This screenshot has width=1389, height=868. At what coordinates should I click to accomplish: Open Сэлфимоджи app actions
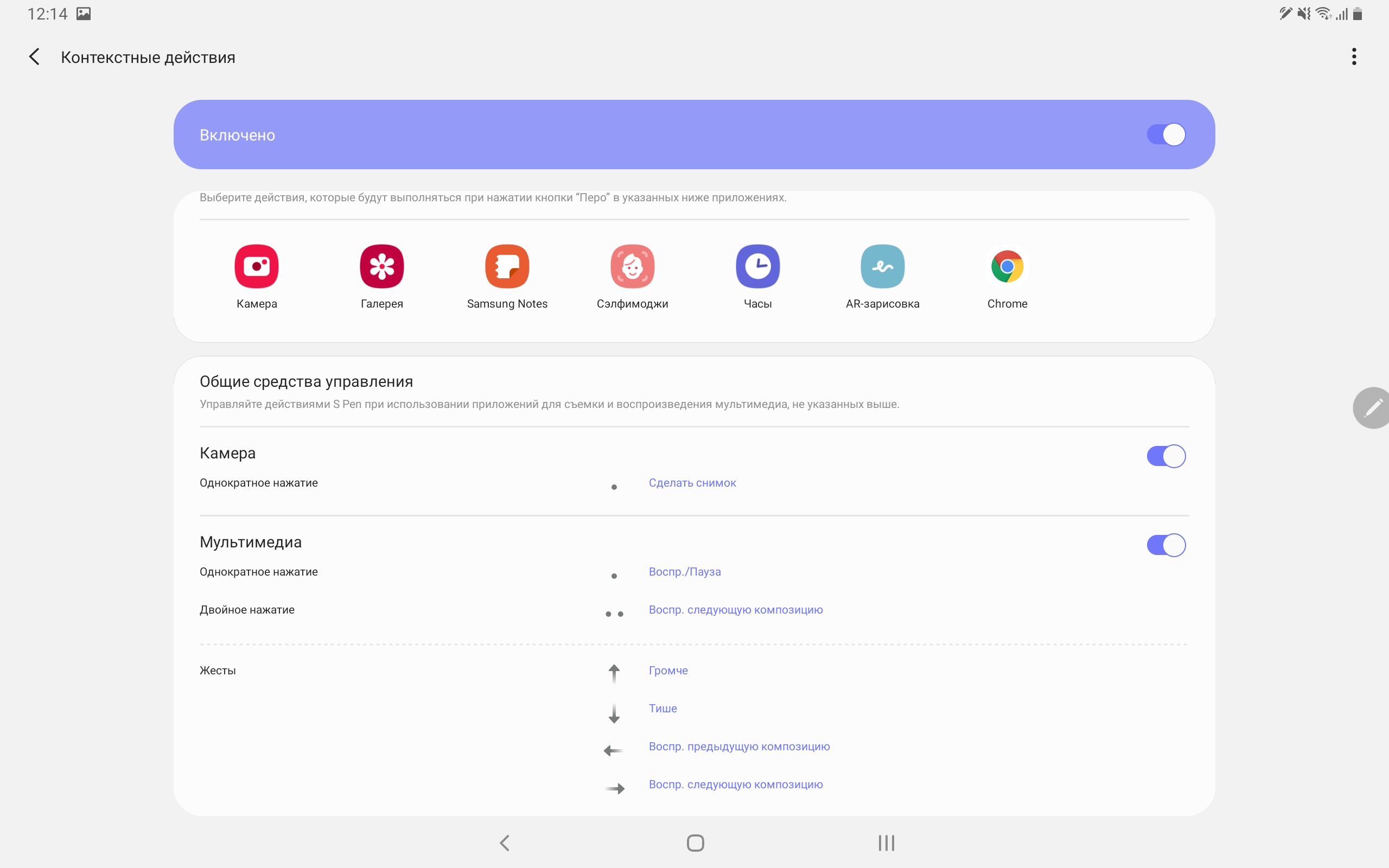click(x=632, y=266)
